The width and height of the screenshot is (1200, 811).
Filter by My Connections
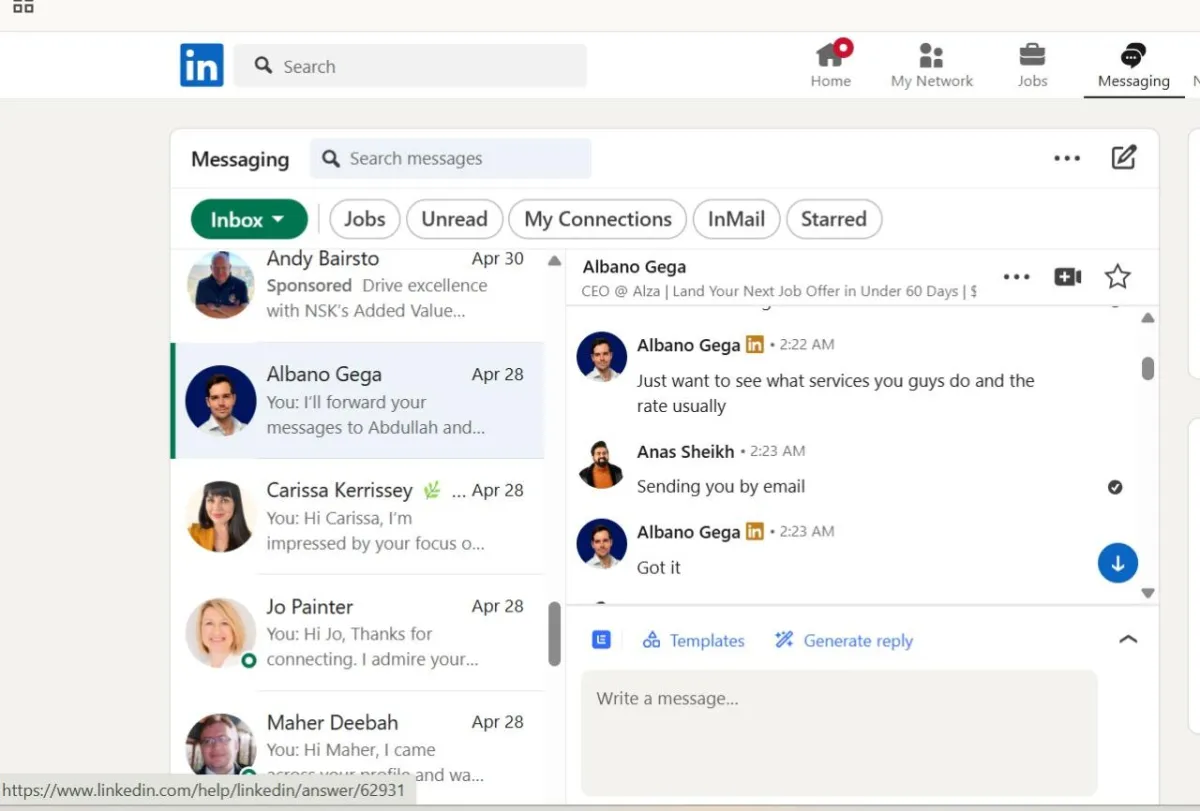click(598, 219)
